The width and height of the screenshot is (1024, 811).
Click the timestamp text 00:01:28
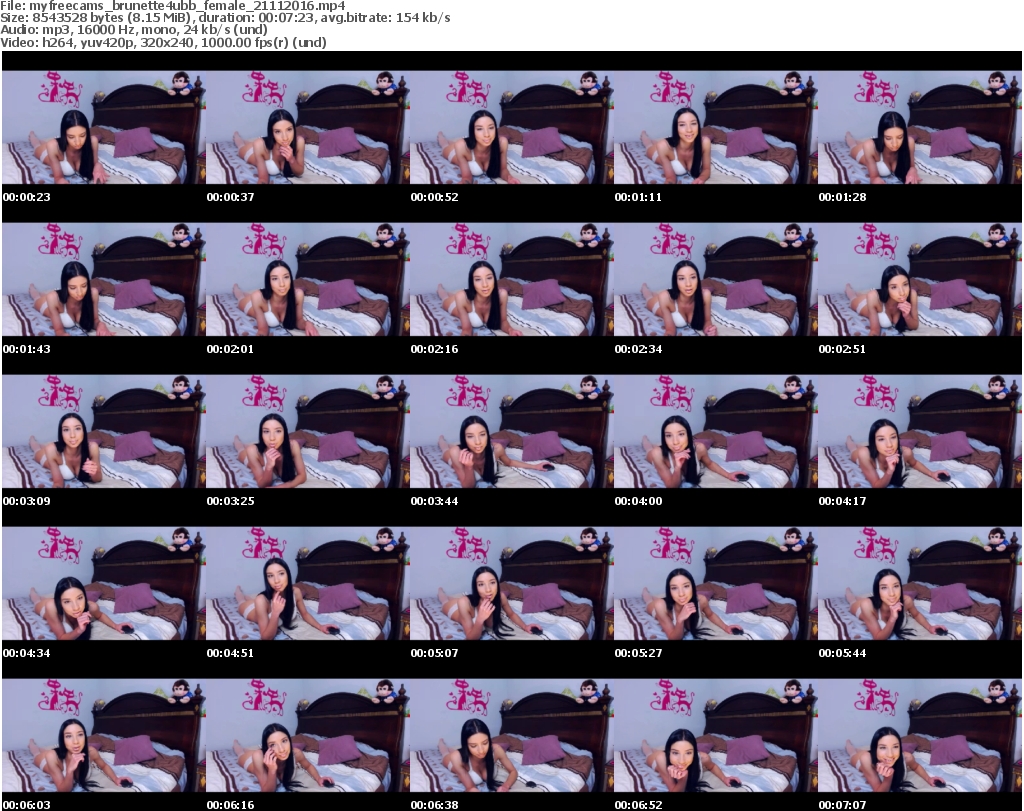(x=842, y=197)
